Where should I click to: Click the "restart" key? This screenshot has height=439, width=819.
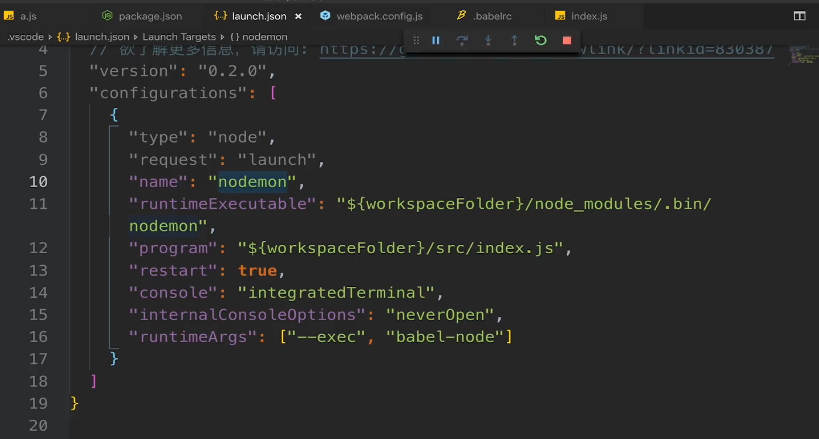173,270
